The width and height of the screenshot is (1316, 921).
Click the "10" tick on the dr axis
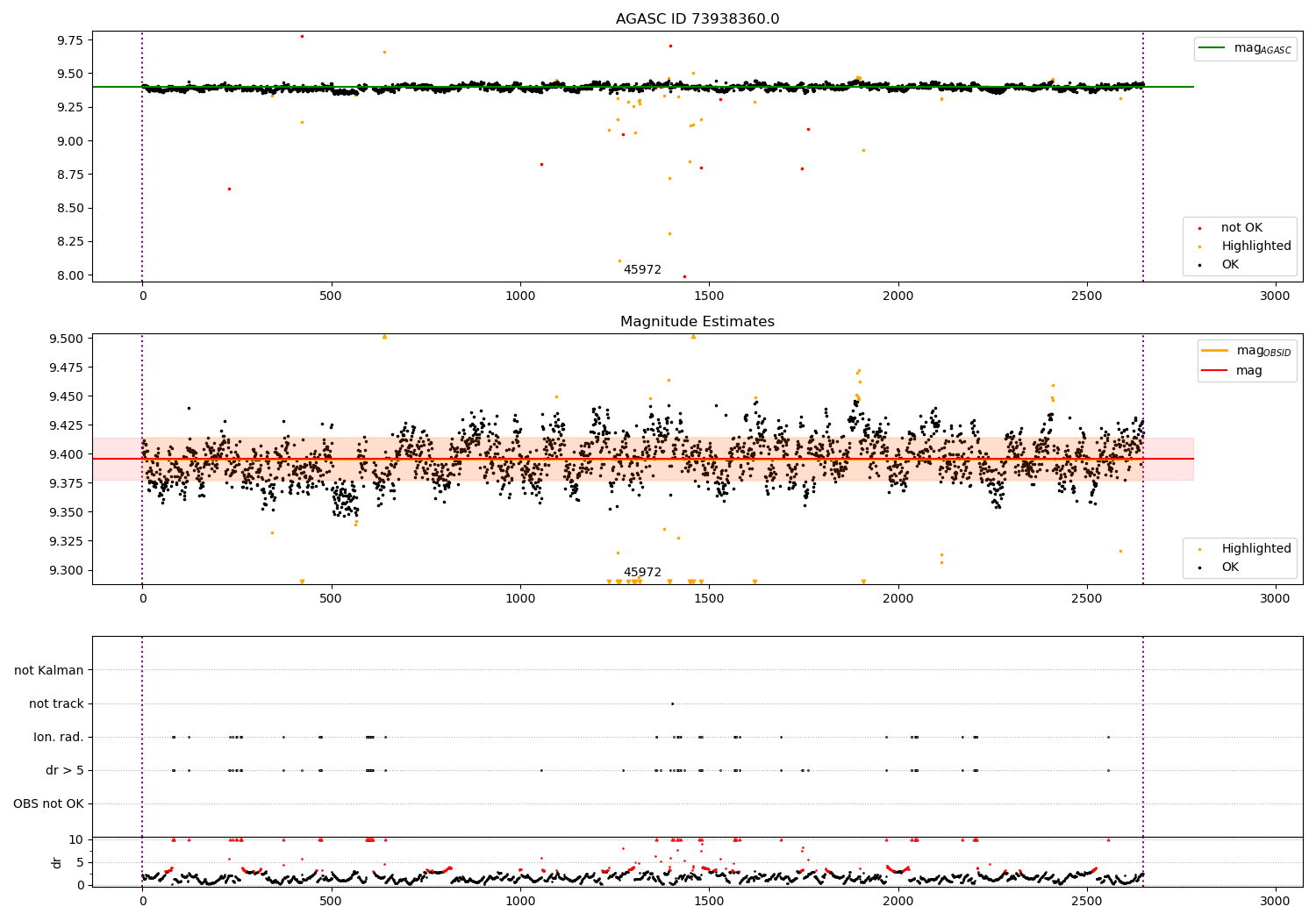point(76,839)
